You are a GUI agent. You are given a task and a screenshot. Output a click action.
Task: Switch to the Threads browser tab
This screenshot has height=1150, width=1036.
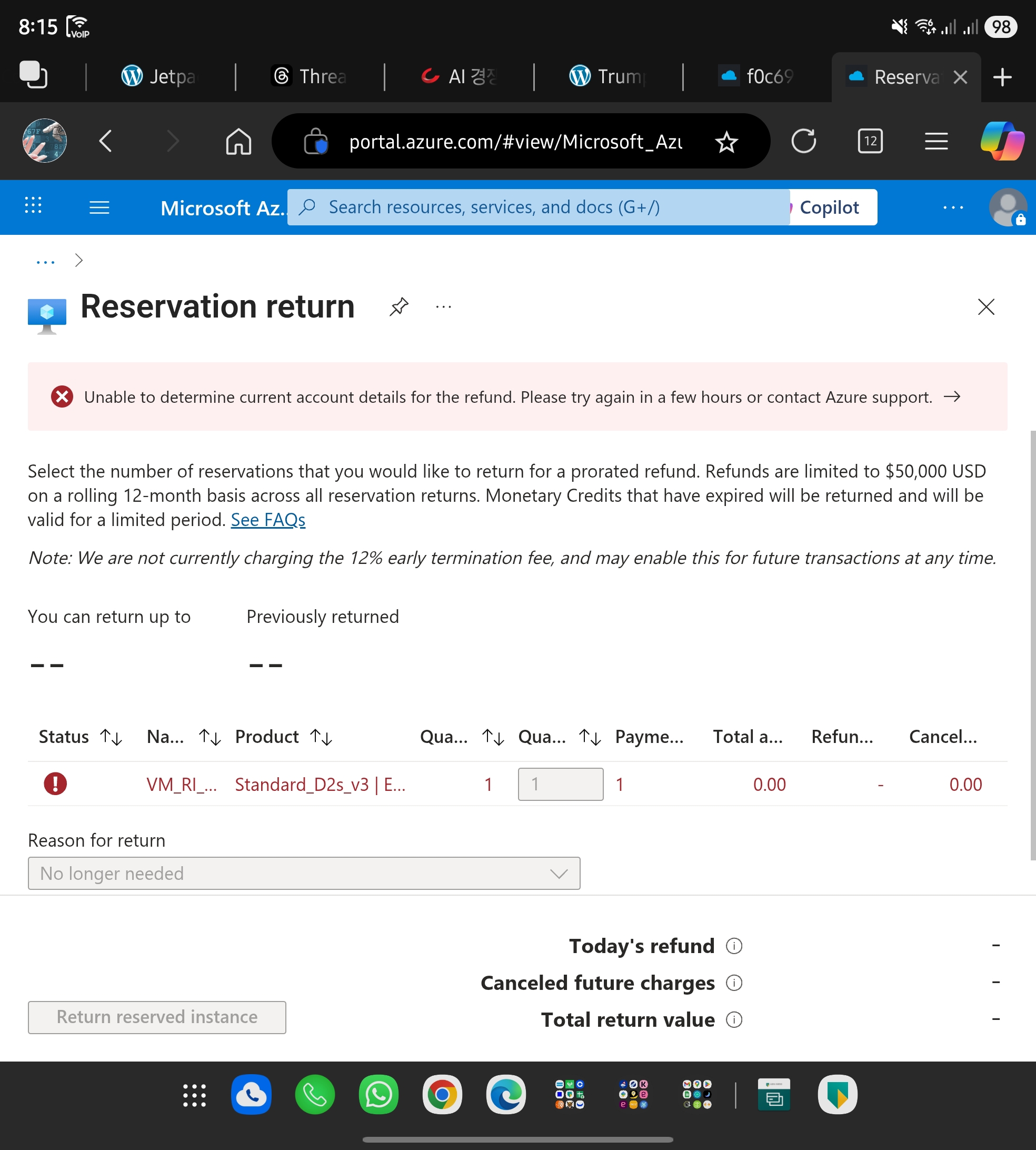point(309,76)
